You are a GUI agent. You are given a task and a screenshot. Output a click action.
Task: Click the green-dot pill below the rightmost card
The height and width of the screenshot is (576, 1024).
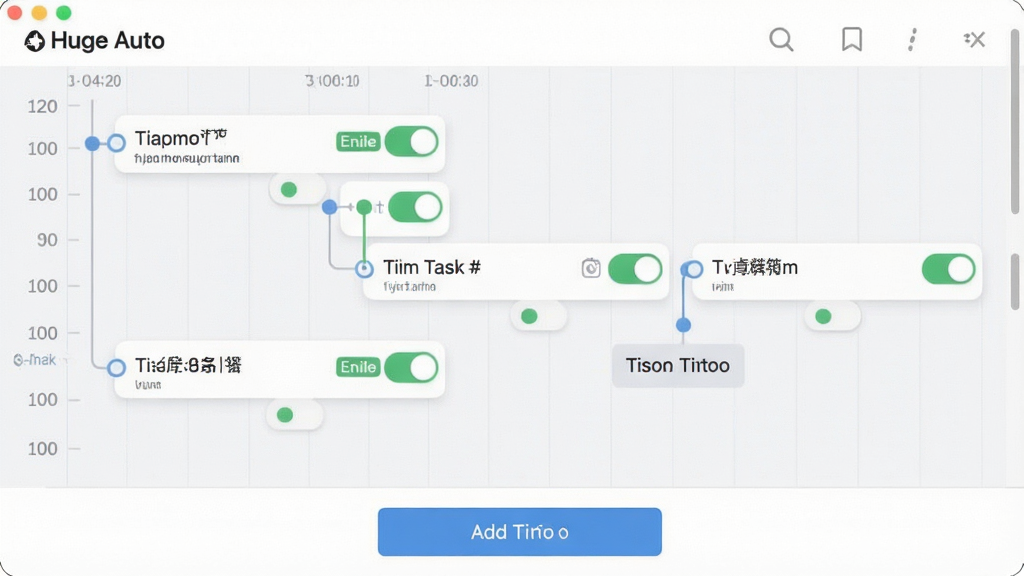pos(833,317)
